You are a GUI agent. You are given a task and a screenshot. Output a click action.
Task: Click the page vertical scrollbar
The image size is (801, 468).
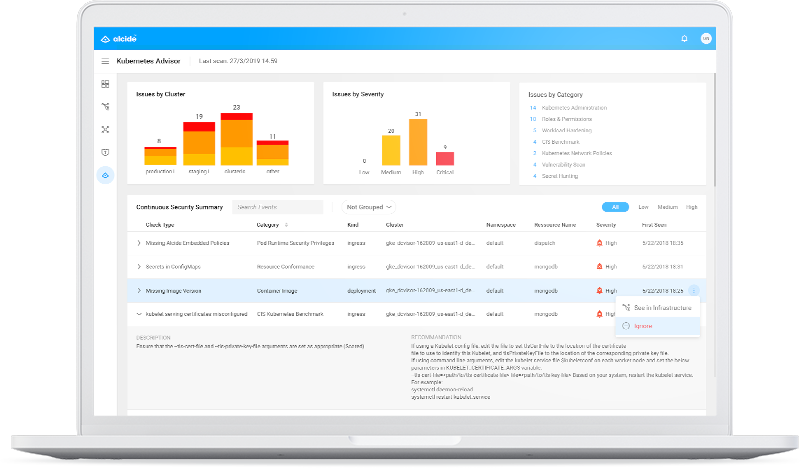(714, 130)
